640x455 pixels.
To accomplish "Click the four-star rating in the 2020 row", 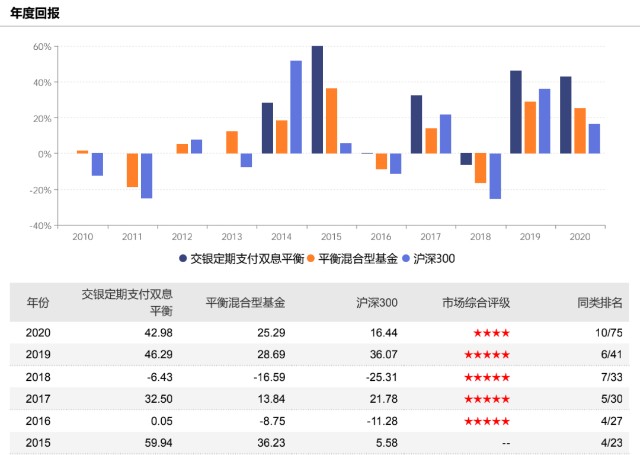I will pos(490,333).
